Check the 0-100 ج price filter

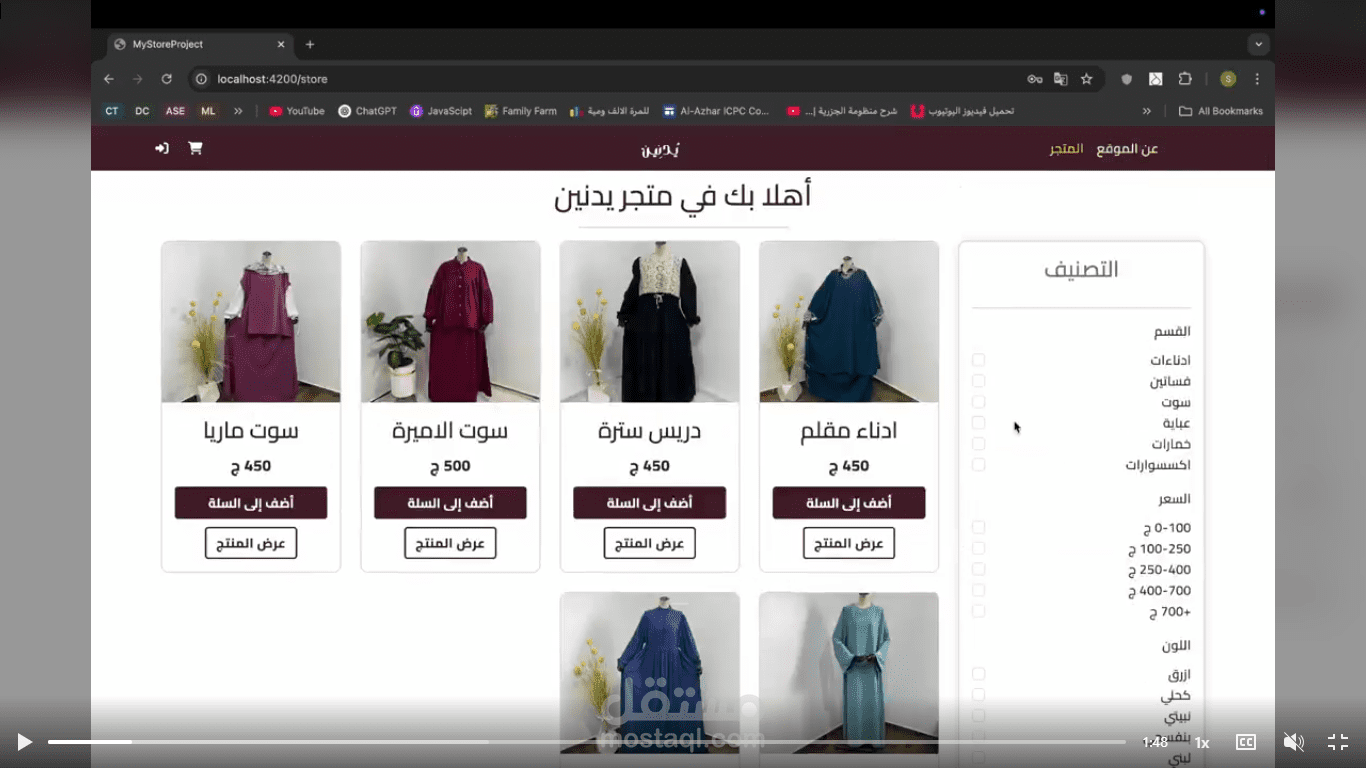coord(979,527)
